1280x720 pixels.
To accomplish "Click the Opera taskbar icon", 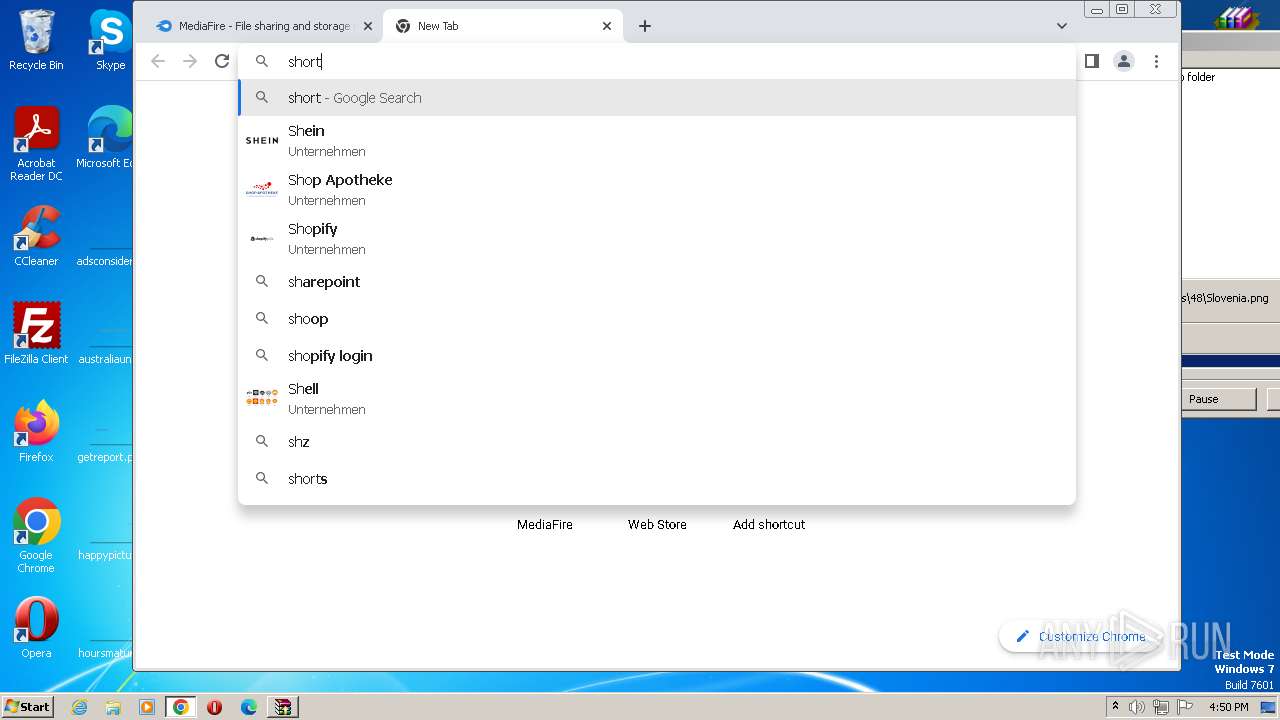I will (215, 707).
